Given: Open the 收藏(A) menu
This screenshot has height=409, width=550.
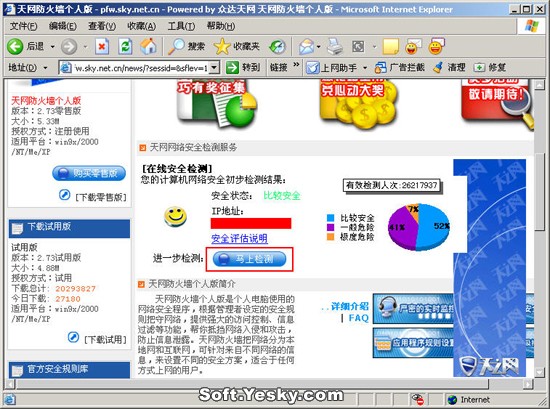Looking at the screenshot, I should tap(141, 26).
